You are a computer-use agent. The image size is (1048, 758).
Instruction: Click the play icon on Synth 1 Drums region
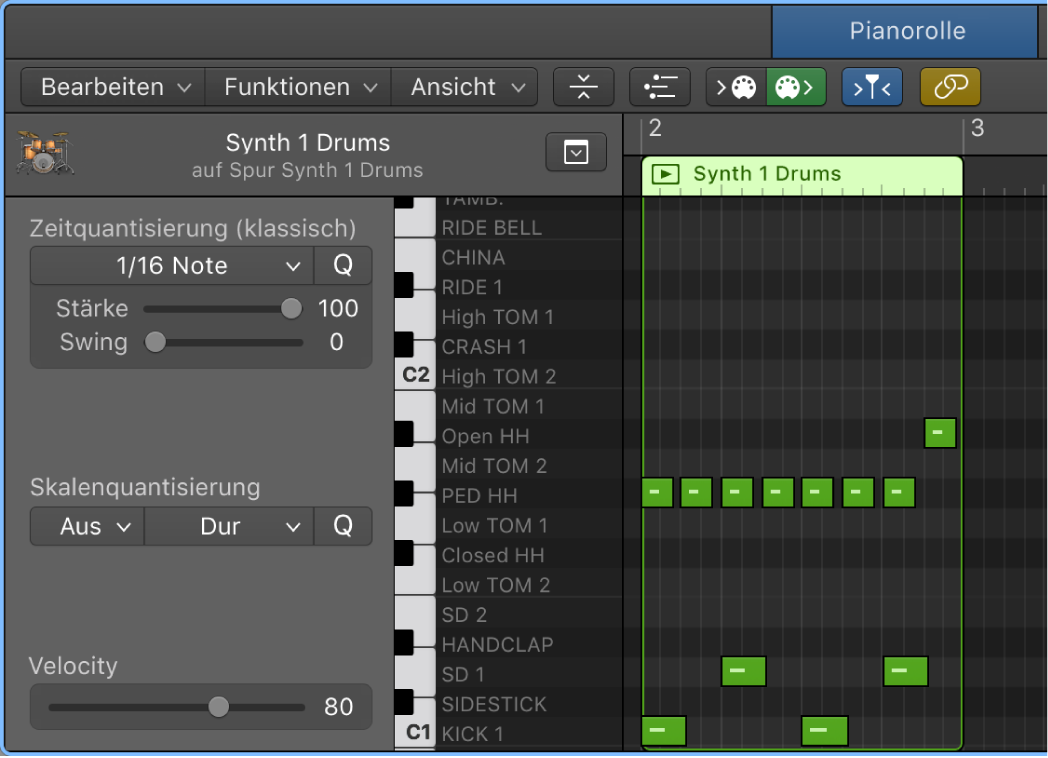(664, 174)
